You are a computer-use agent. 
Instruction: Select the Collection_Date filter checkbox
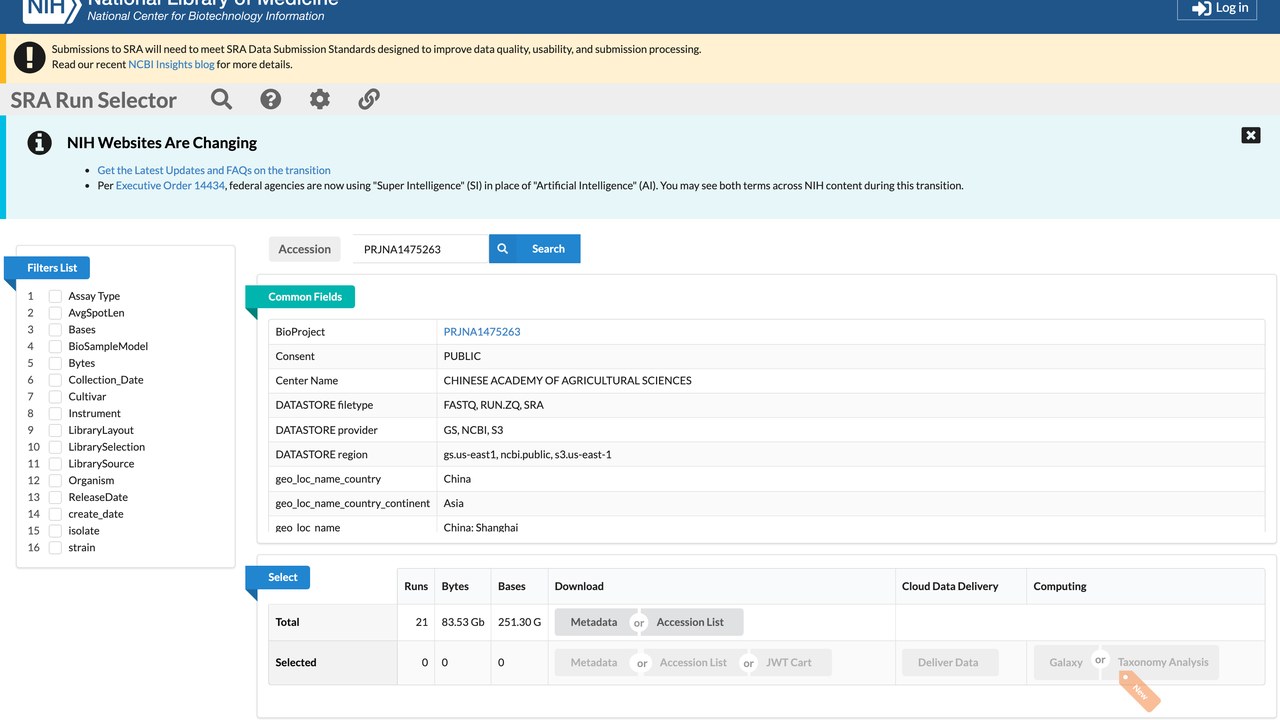click(x=56, y=380)
